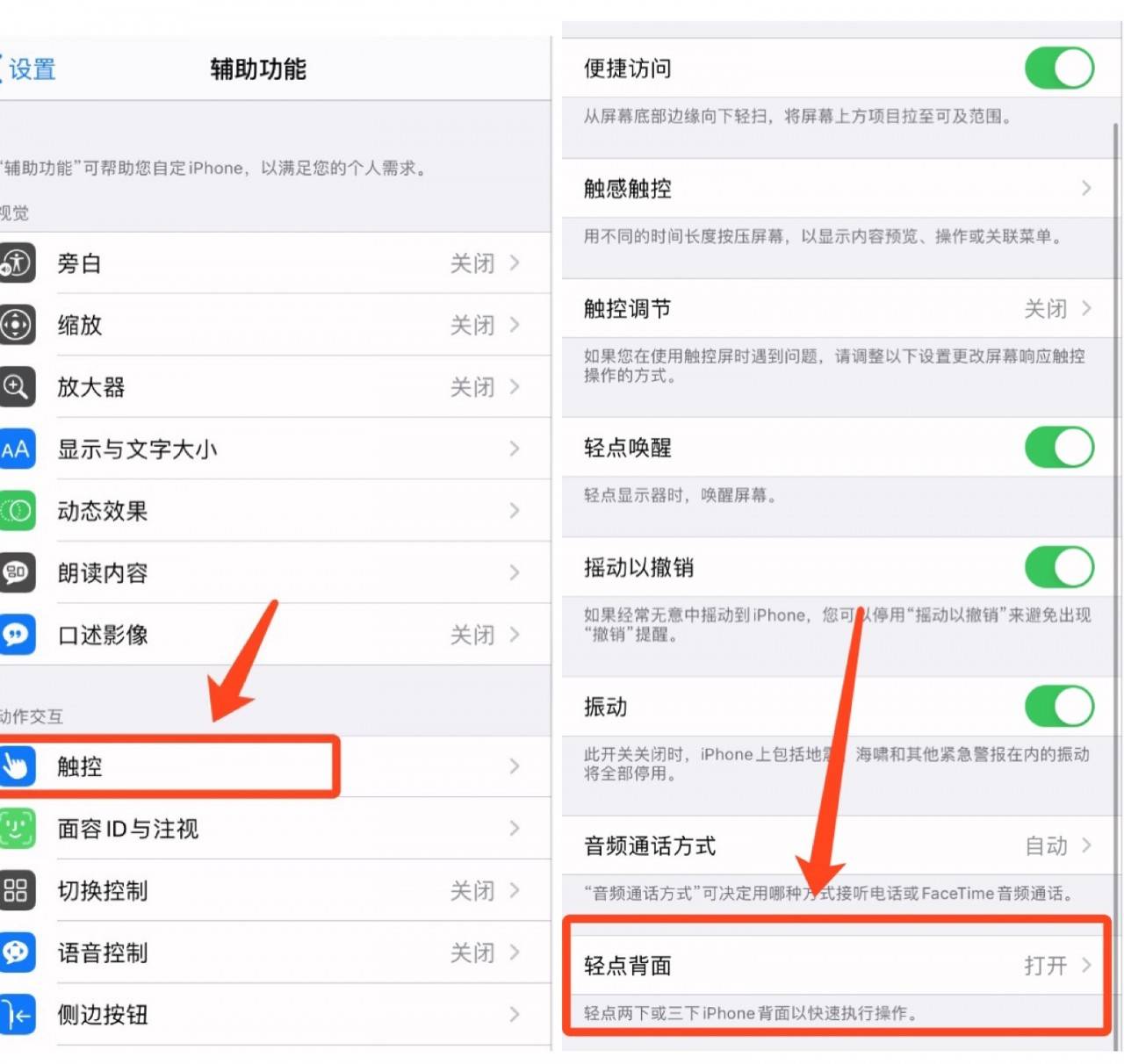Tap the 侧边按钮 side button icon
This screenshot has height=1064, width=1124.
coord(17,1014)
